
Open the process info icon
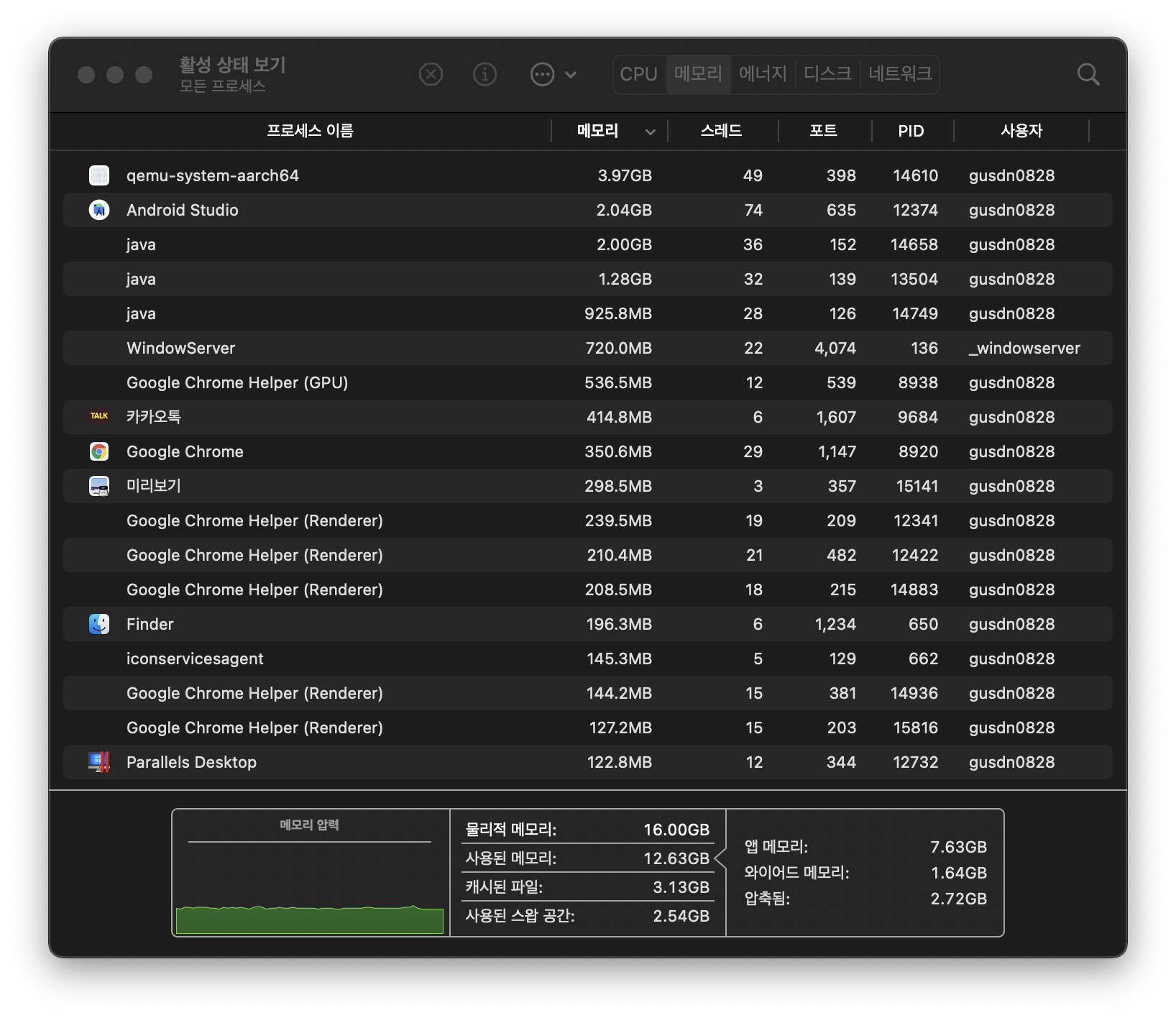485,74
